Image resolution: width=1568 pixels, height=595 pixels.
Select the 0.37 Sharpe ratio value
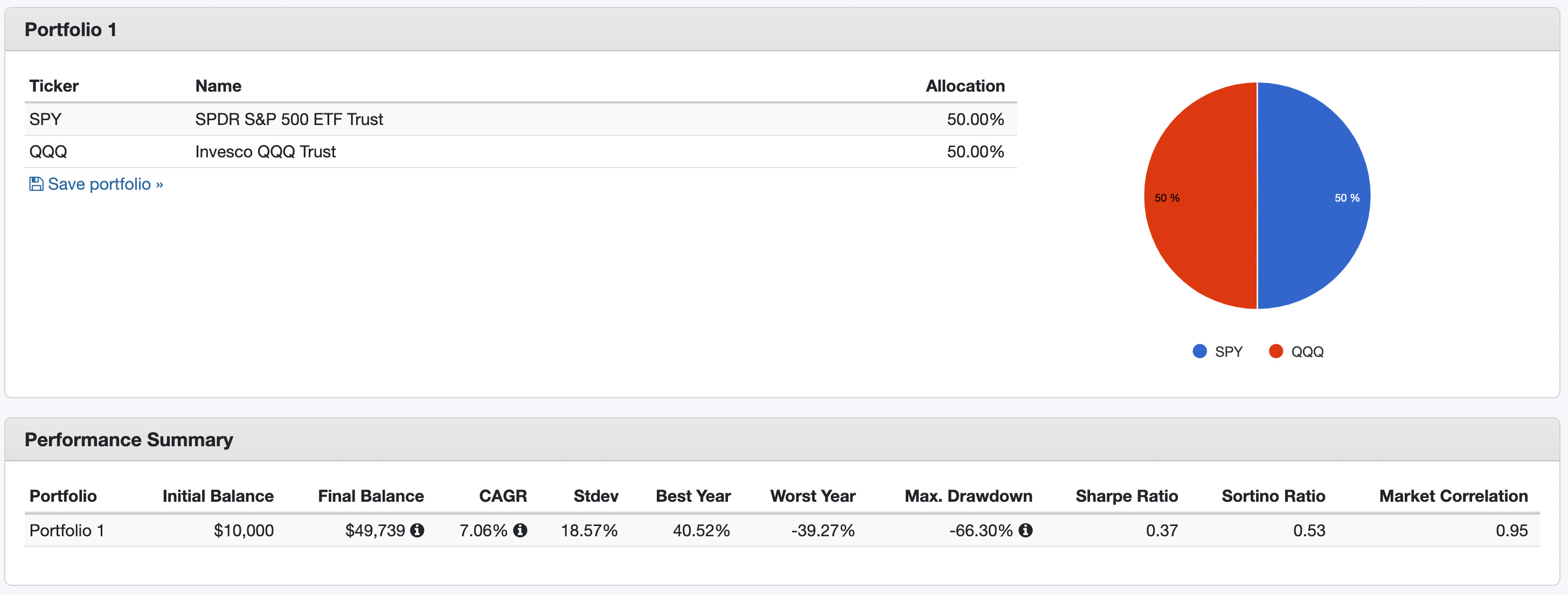[1162, 530]
